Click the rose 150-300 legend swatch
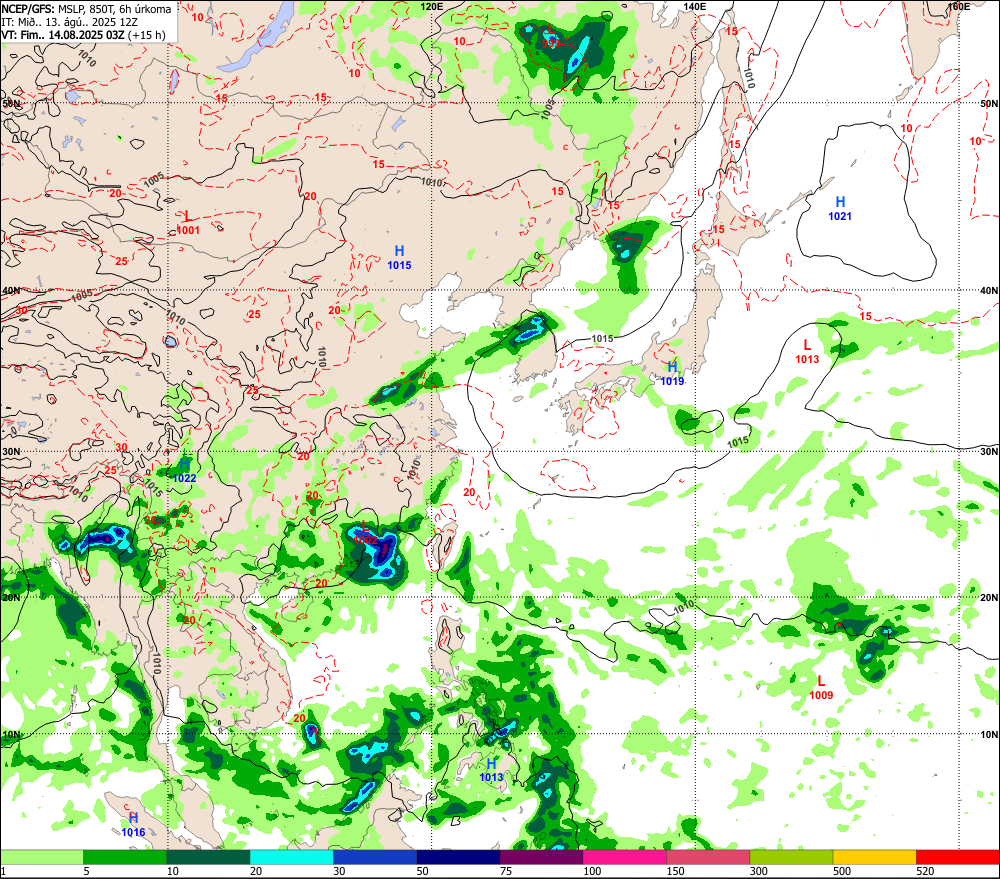Image resolution: width=1000 pixels, height=879 pixels. pyautogui.click(x=708, y=857)
